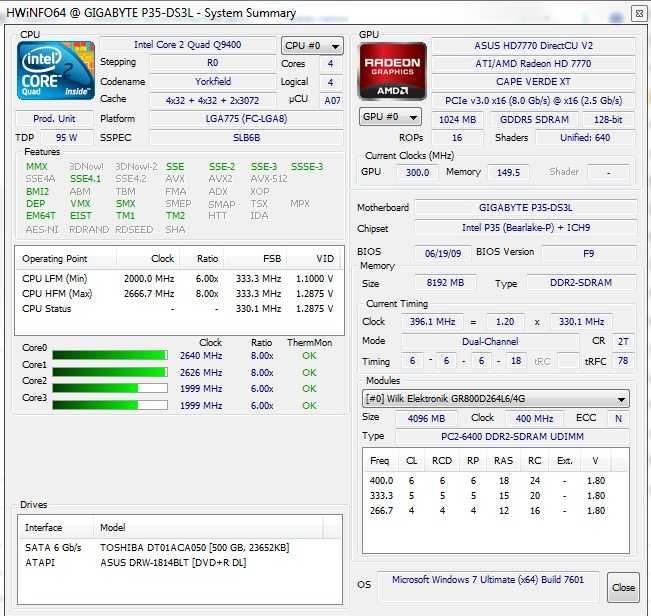
Task: Select the Core0 usage bar
Action: click(110, 355)
